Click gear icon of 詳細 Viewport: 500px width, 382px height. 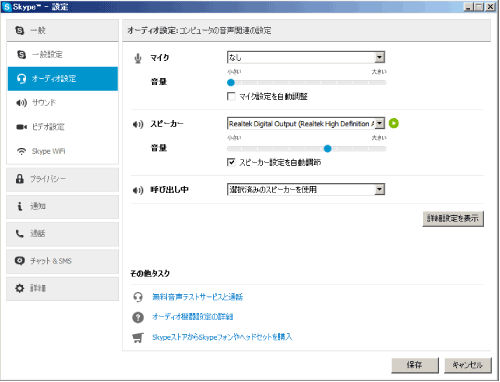click(x=20, y=288)
